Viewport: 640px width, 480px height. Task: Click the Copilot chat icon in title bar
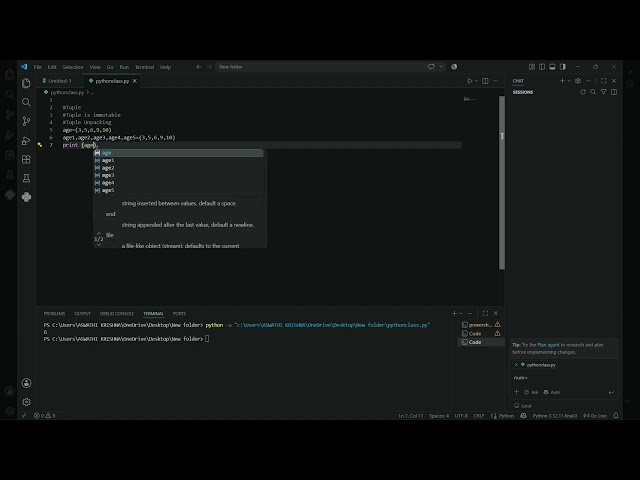point(431,67)
